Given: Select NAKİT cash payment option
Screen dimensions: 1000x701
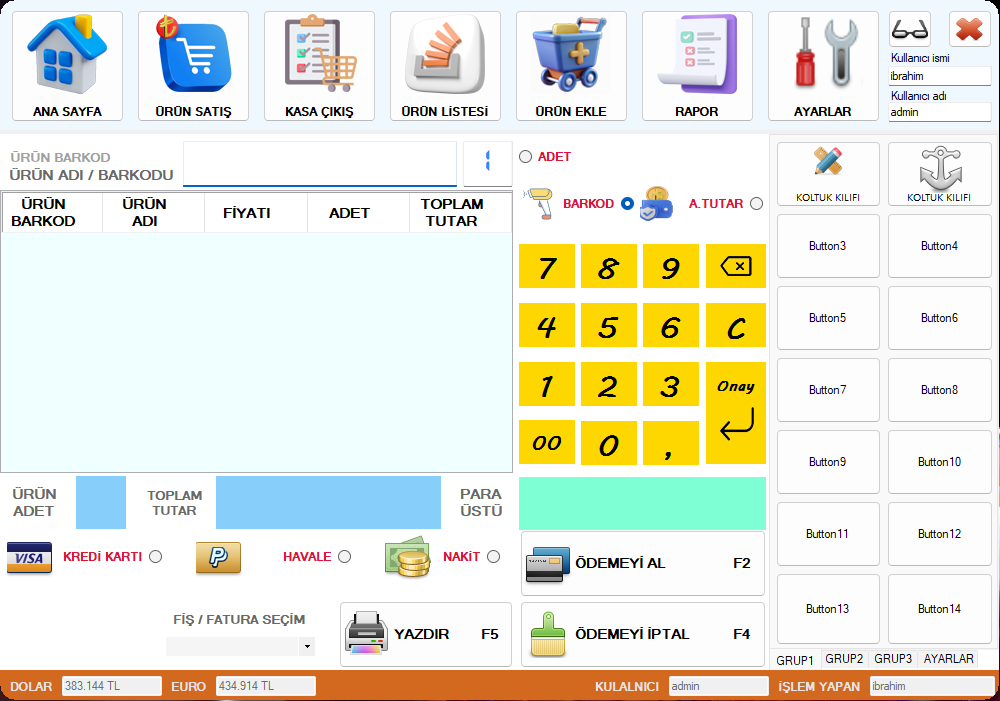Looking at the screenshot, I should point(493,557).
